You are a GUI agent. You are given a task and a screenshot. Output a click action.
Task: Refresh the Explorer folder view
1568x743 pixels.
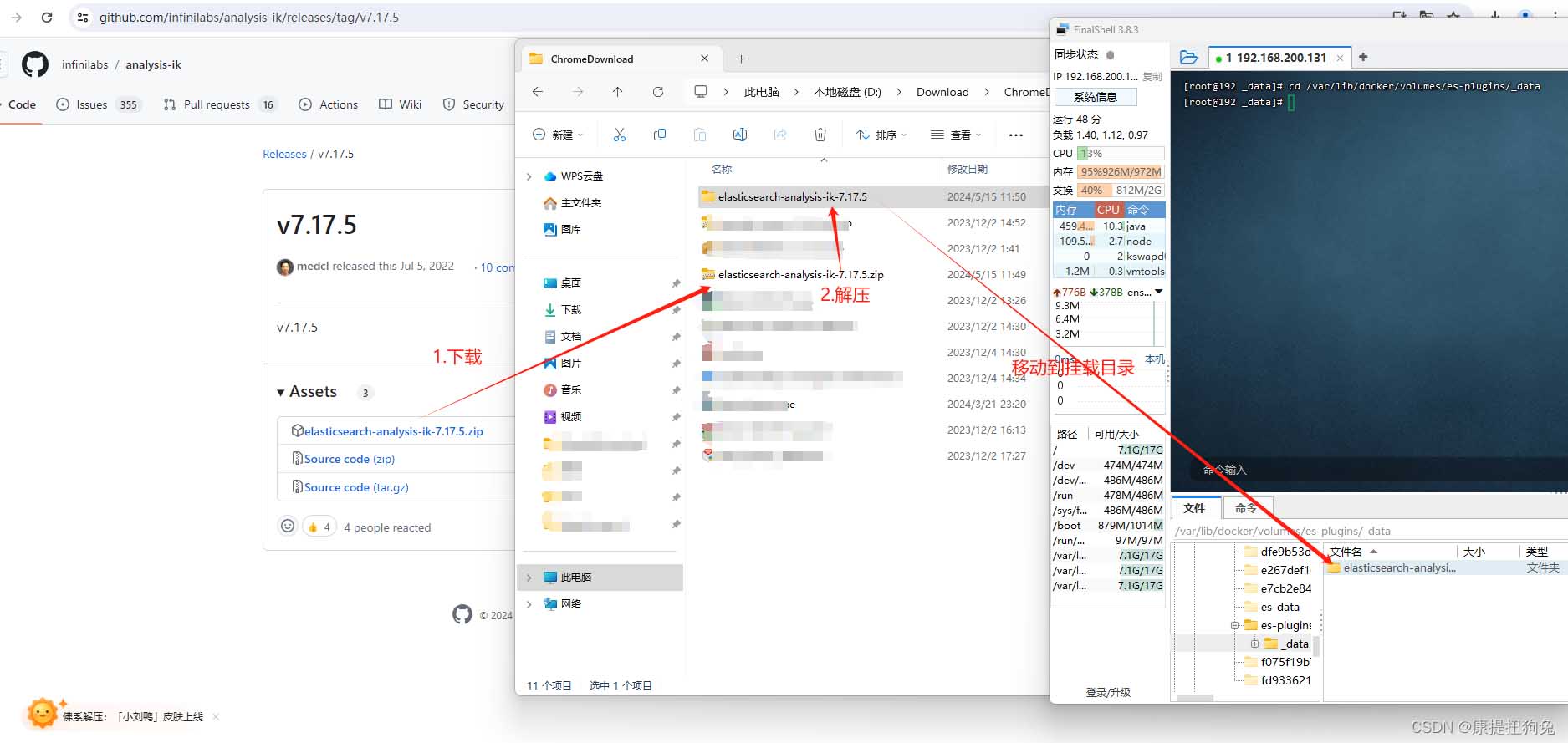pyautogui.click(x=658, y=92)
